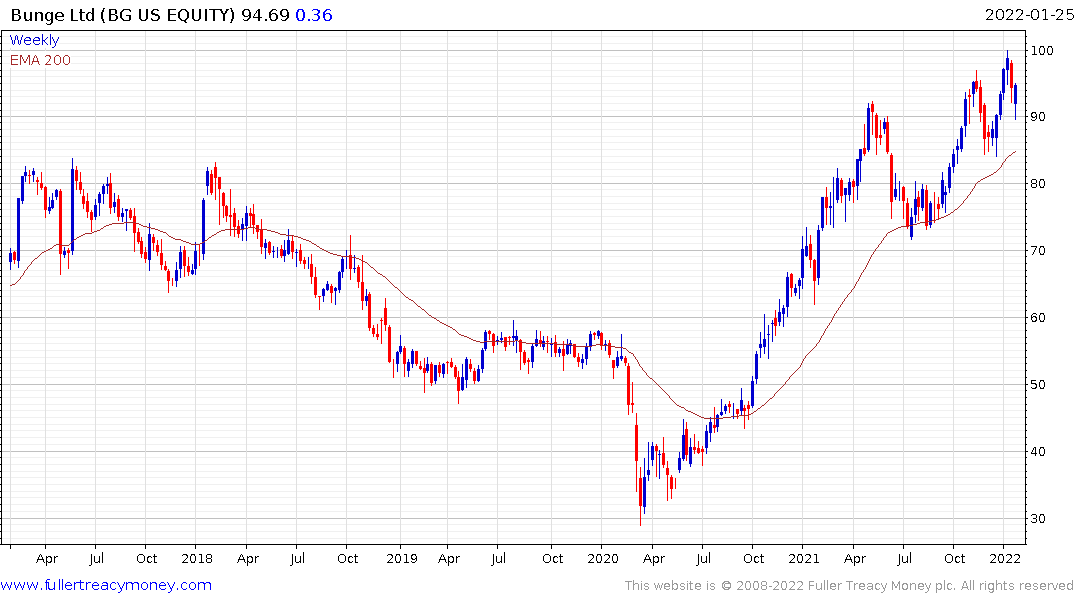Click the 2020 time axis label
Viewport: 1075px width, 600px height.
pos(603,559)
